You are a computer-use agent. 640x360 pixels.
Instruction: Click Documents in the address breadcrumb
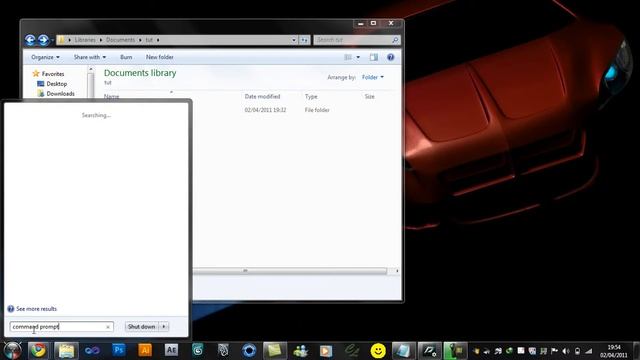click(x=120, y=40)
